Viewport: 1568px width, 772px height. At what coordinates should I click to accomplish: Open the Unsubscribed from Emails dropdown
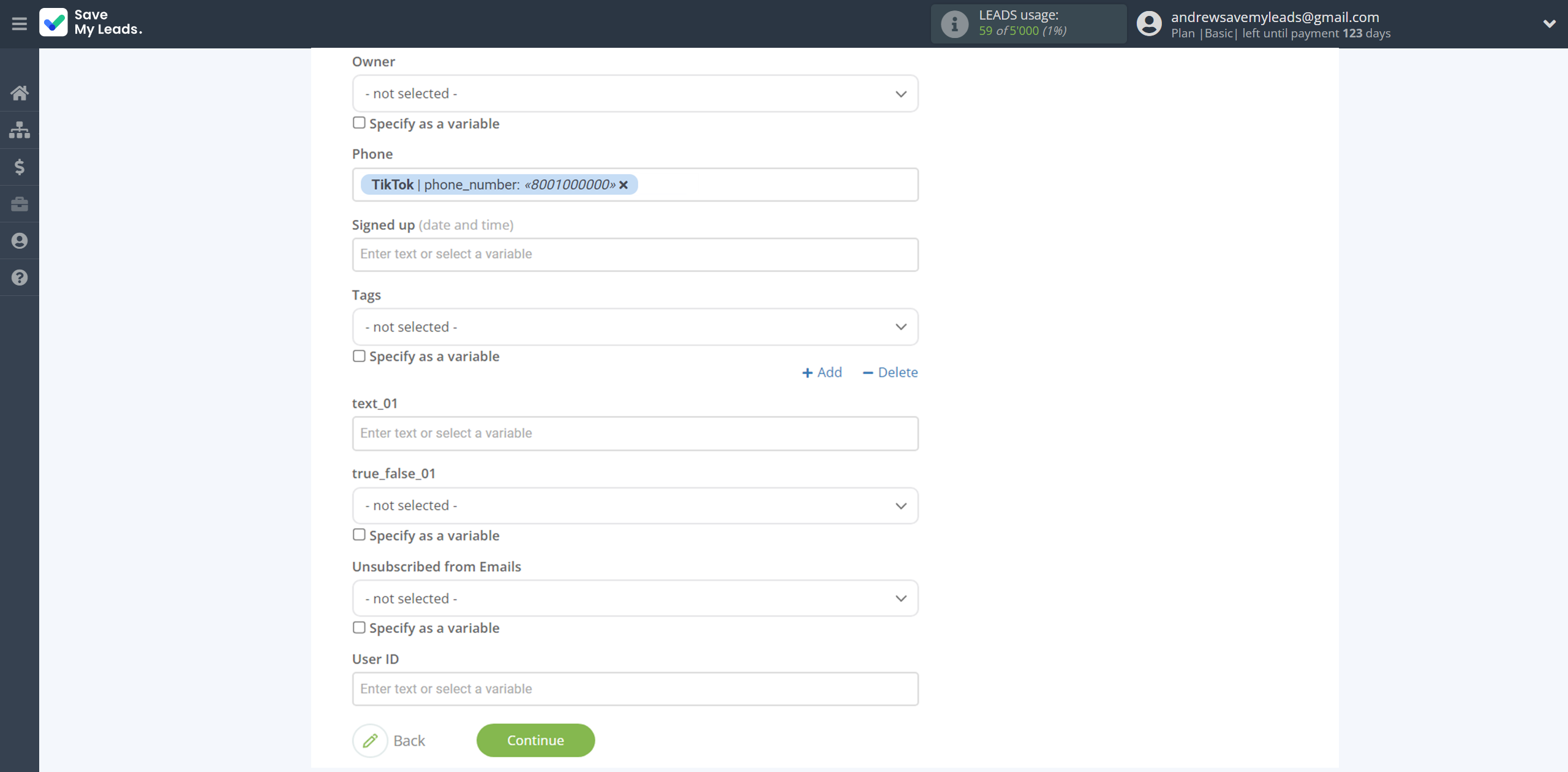click(635, 599)
